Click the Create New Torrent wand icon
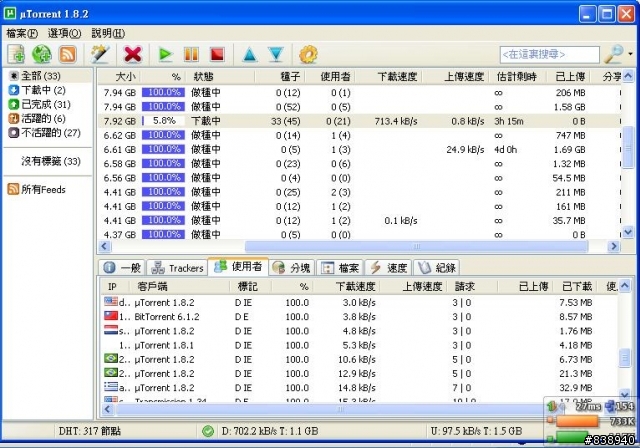This screenshot has width=640, height=448. (100, 54)
